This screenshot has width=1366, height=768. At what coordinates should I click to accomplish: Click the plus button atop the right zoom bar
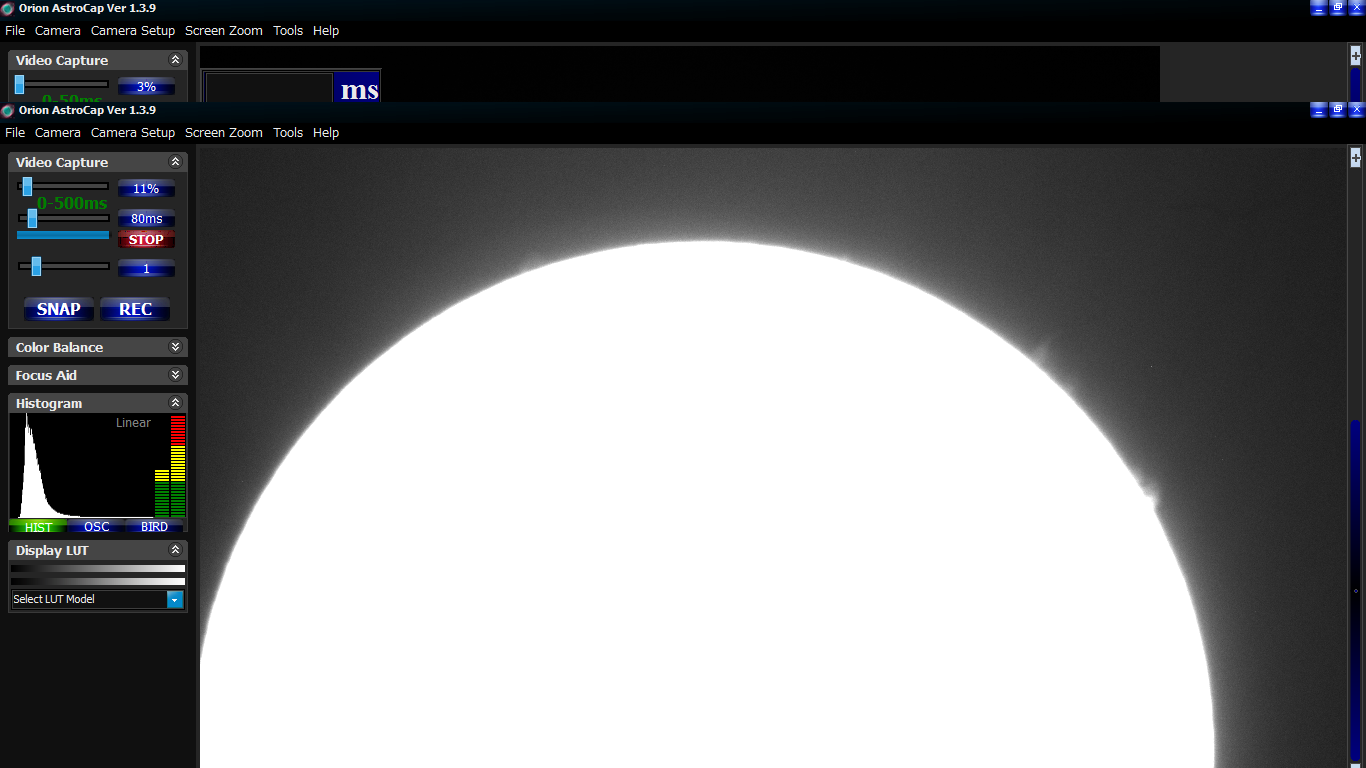point(1356,157)
